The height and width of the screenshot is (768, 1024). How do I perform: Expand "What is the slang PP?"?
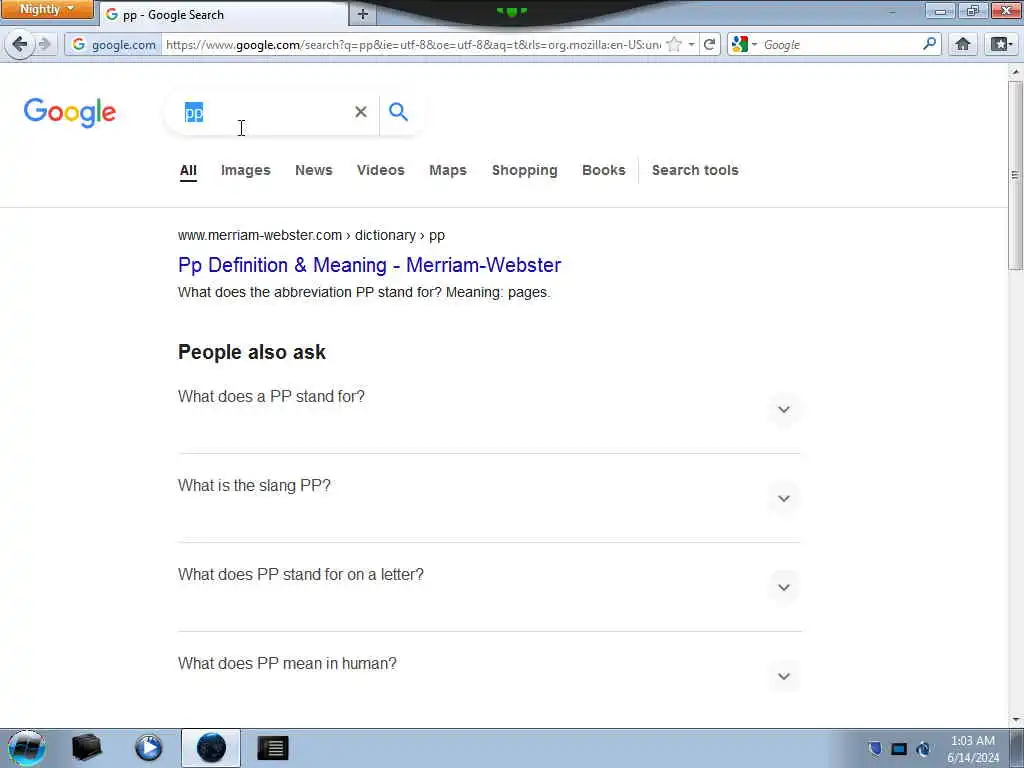784,498
